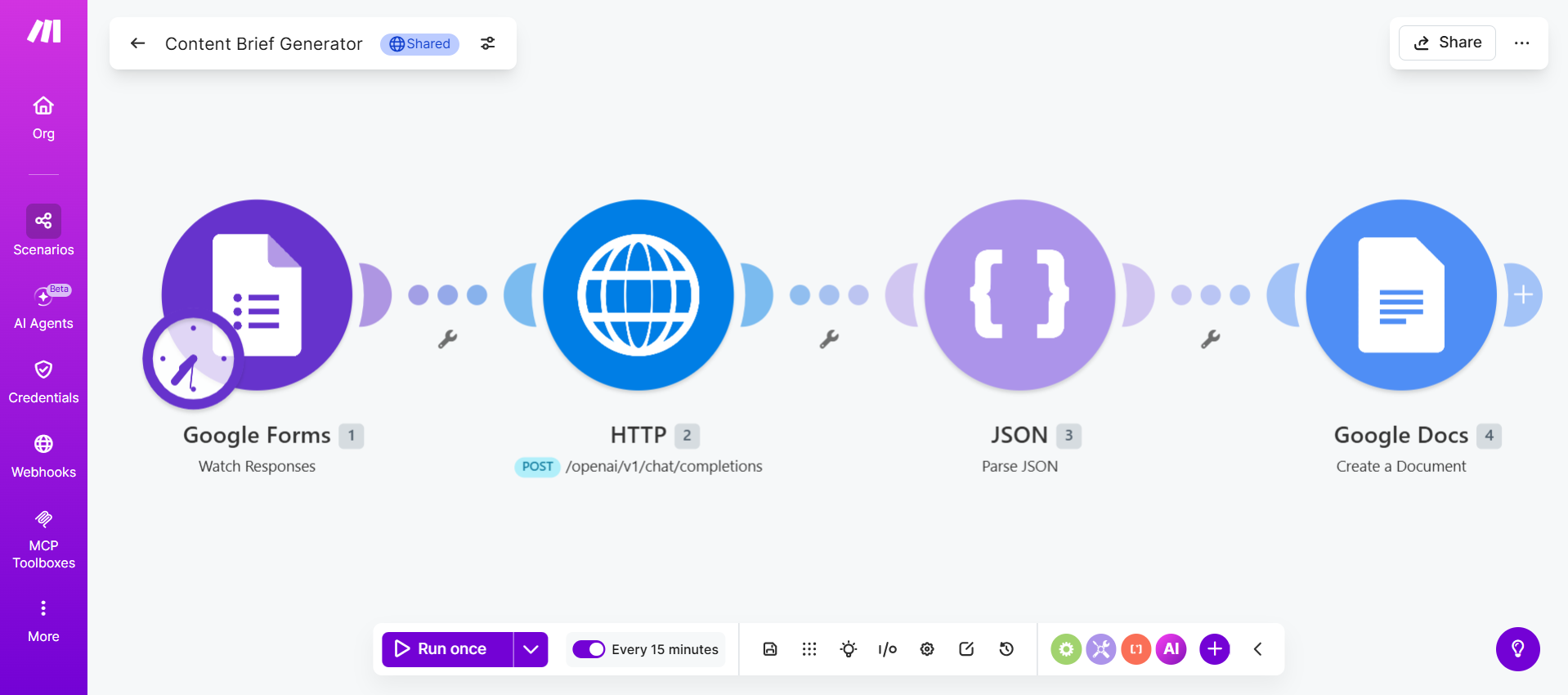This screenshot has height=695, width=1568.
Task: Click the Google Docs label
Action: 1401,435
